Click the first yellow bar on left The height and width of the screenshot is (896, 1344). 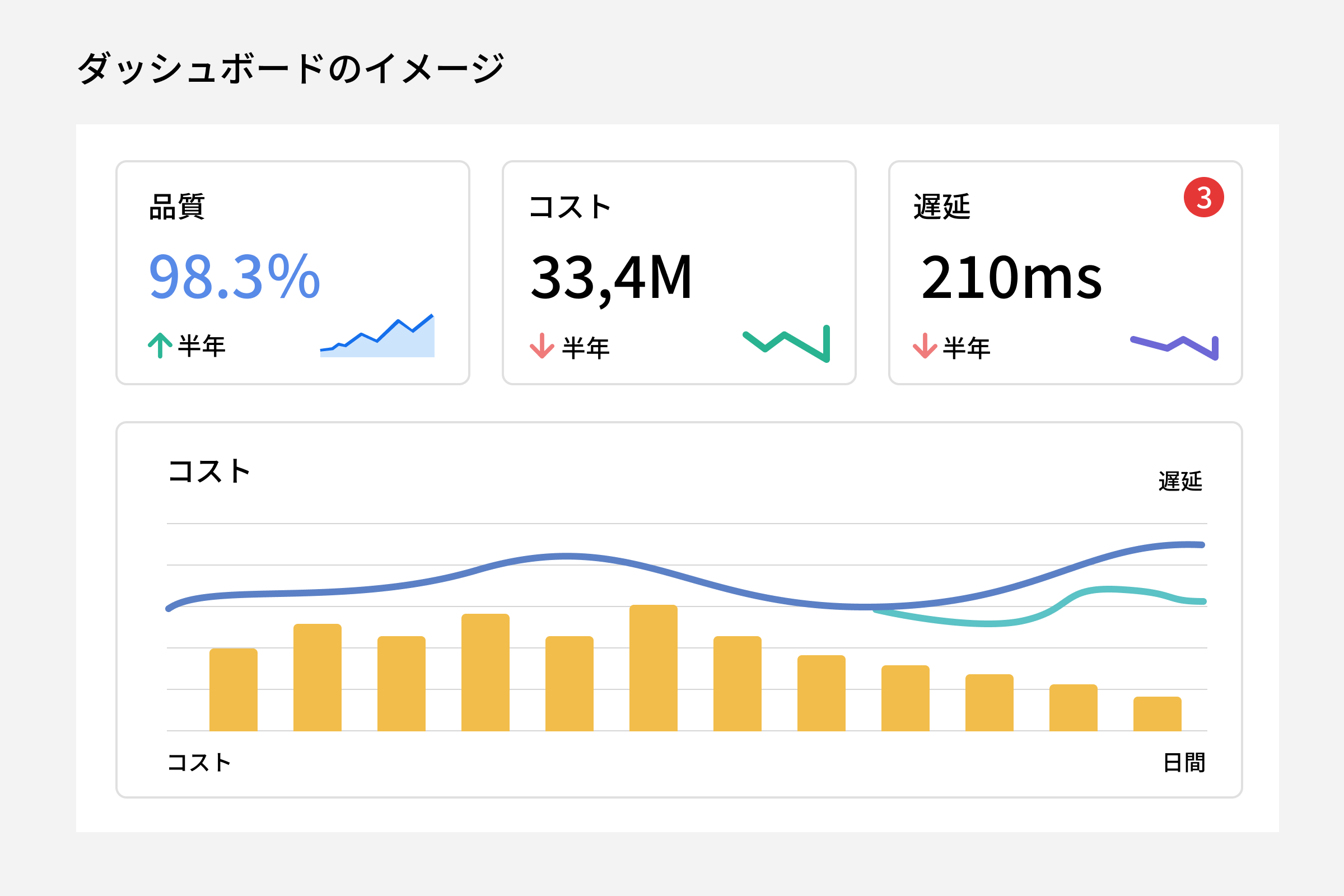pyautogui.click(x=233, y=690)
